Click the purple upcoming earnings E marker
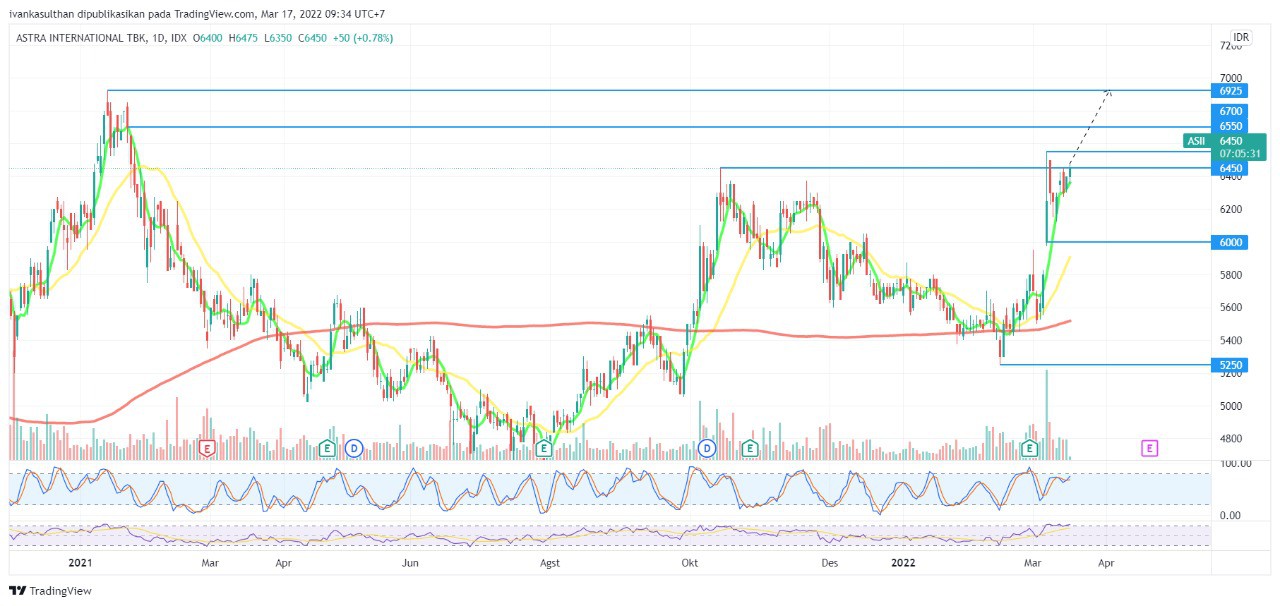The width and height of the screenshot is (1280, 606). (1150, 448)
